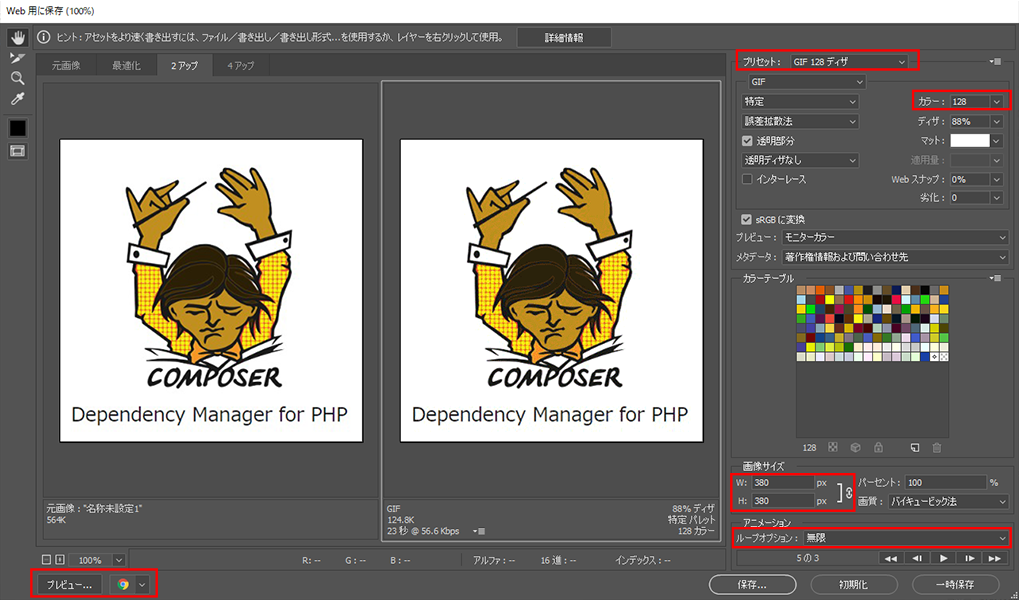This screenshot has height=600, width=1019.
Task: Play the animation
Action: tap(943, 558)
